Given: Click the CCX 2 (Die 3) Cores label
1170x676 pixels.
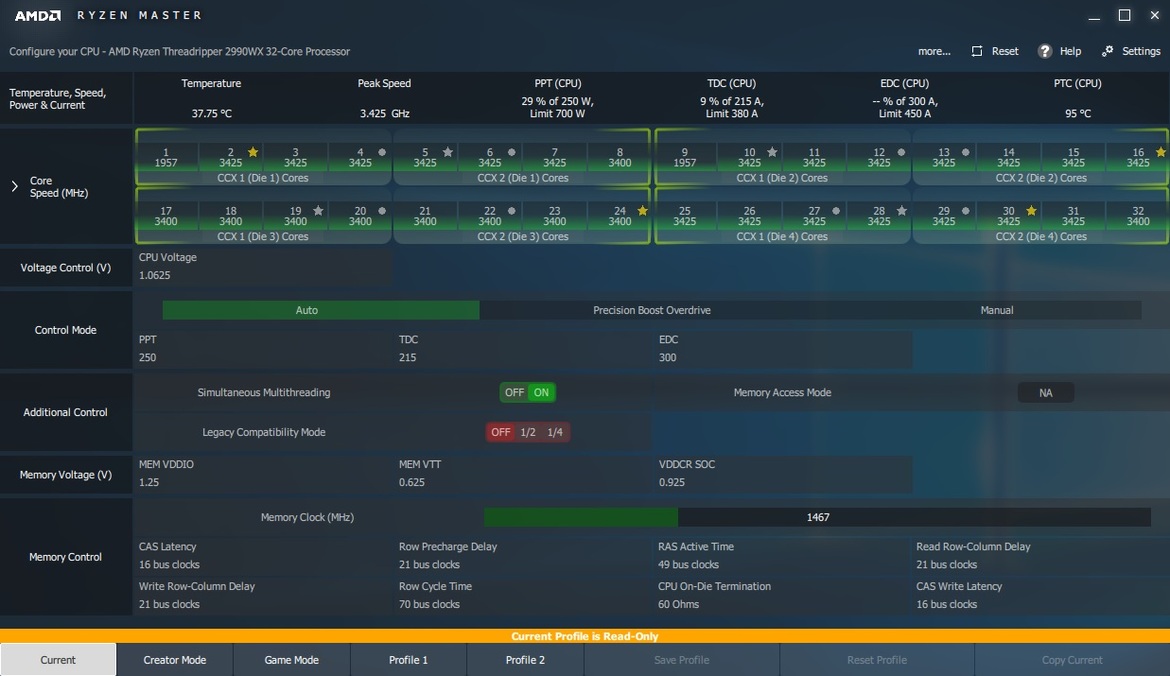Looking at the screenshot, I should tap(522, 237).
